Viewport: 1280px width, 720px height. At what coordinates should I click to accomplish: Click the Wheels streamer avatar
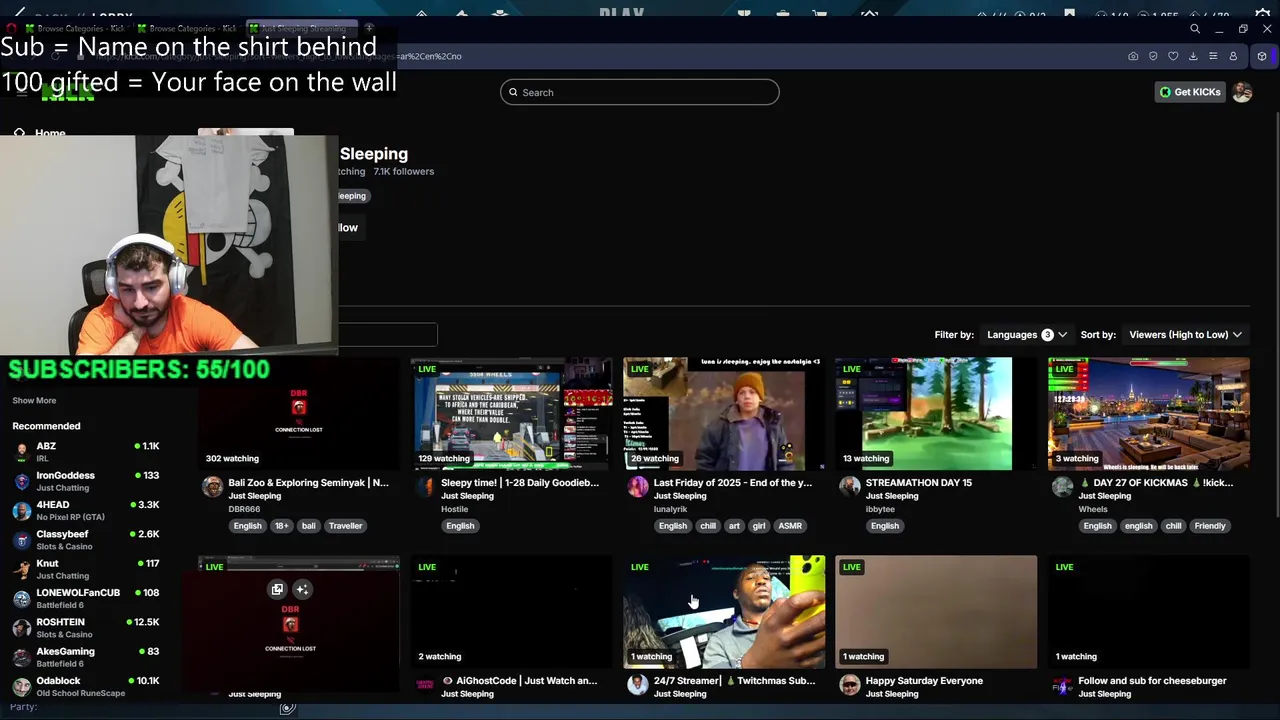pyautogui.click(x=1062, y=487)
